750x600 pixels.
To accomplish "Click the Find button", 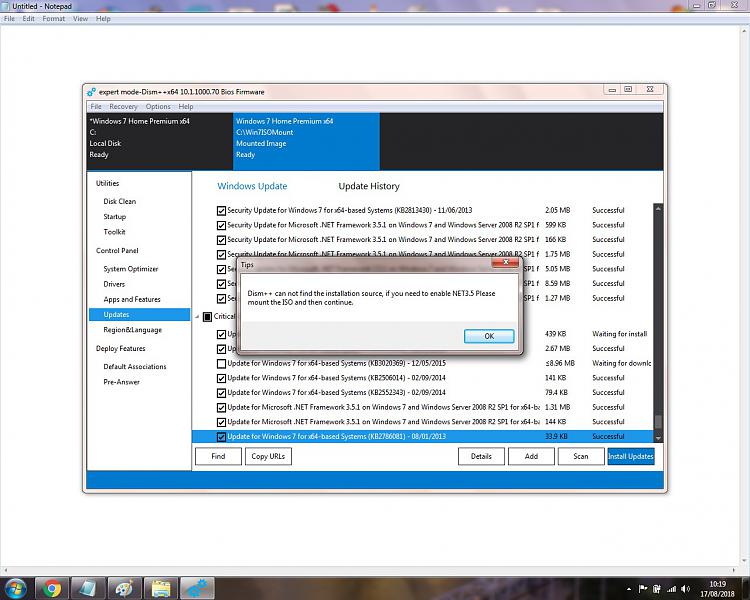I will click(218, 456).
